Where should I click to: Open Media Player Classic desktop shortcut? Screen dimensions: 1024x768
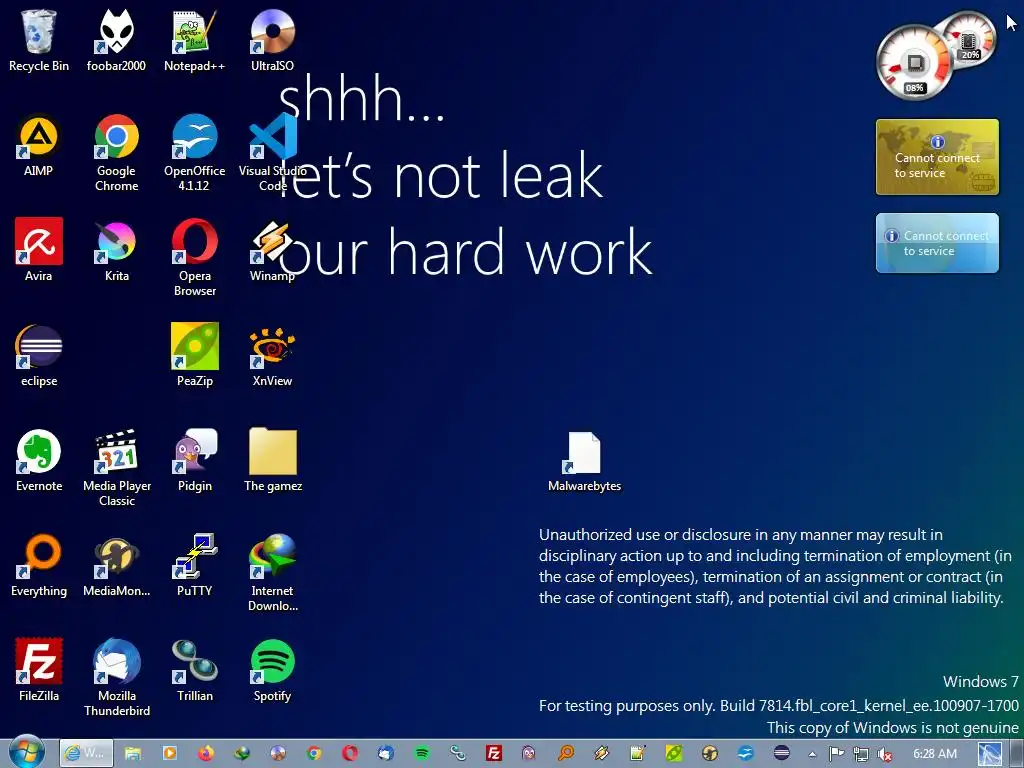tap(117, 468)
